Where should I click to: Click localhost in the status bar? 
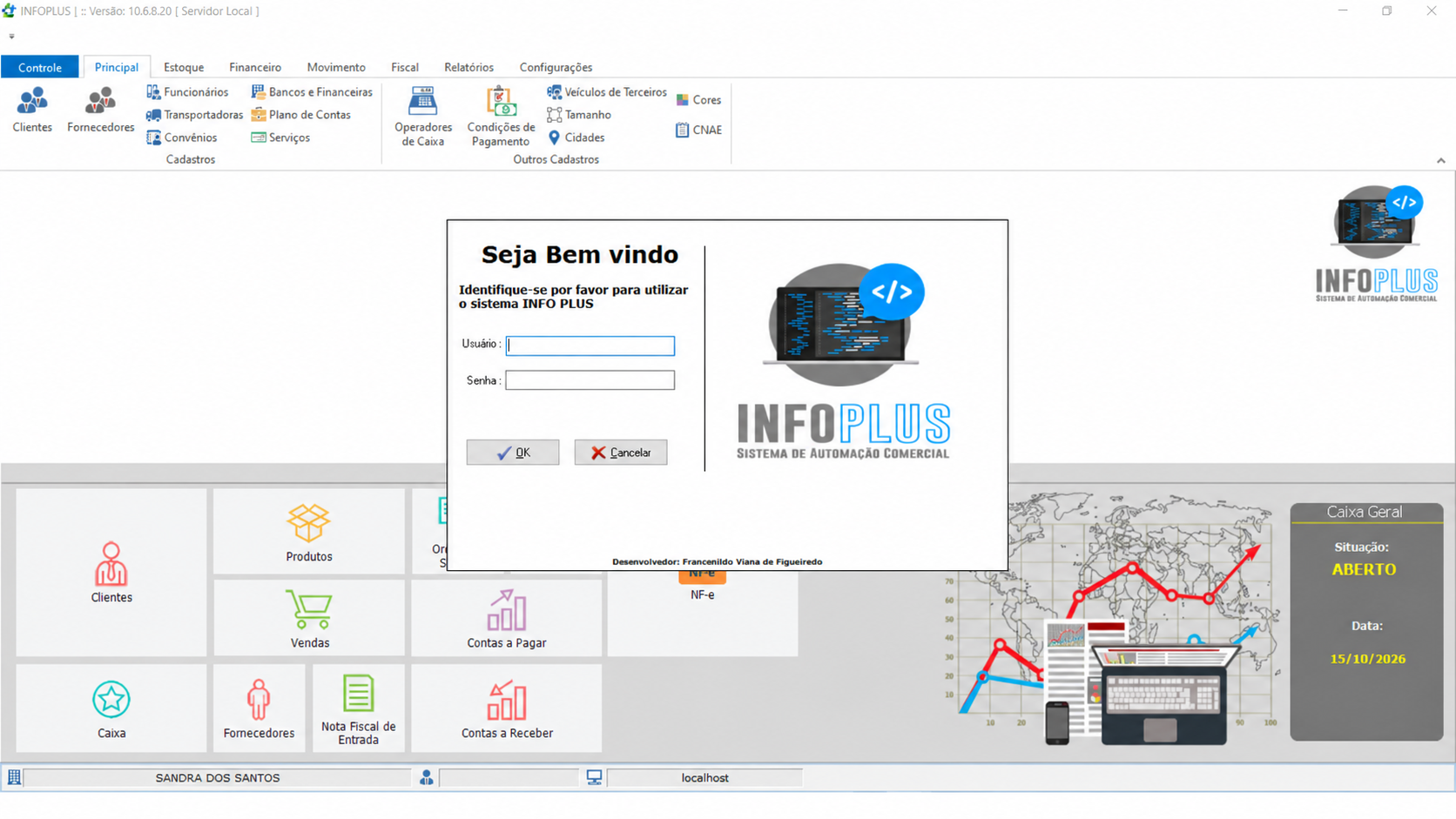pyautogui.click(x=704, y=777)
